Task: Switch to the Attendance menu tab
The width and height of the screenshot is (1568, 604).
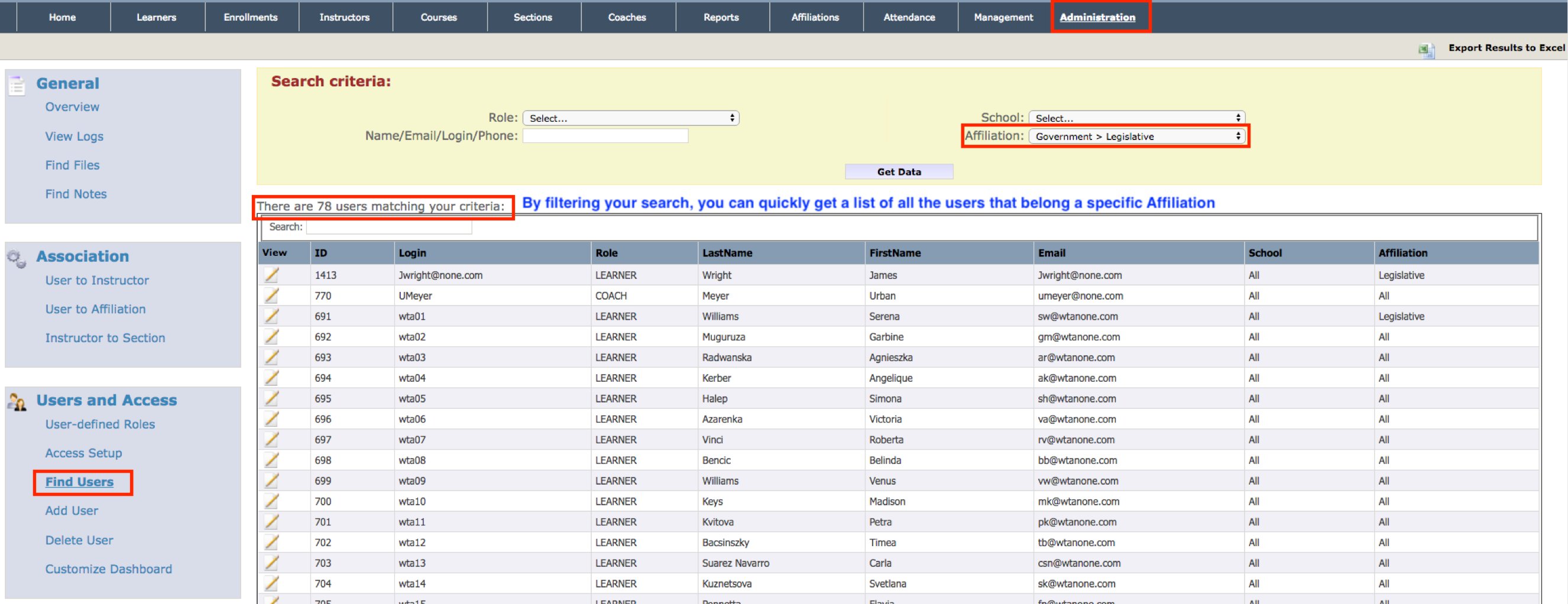Action: coord(909,17)
